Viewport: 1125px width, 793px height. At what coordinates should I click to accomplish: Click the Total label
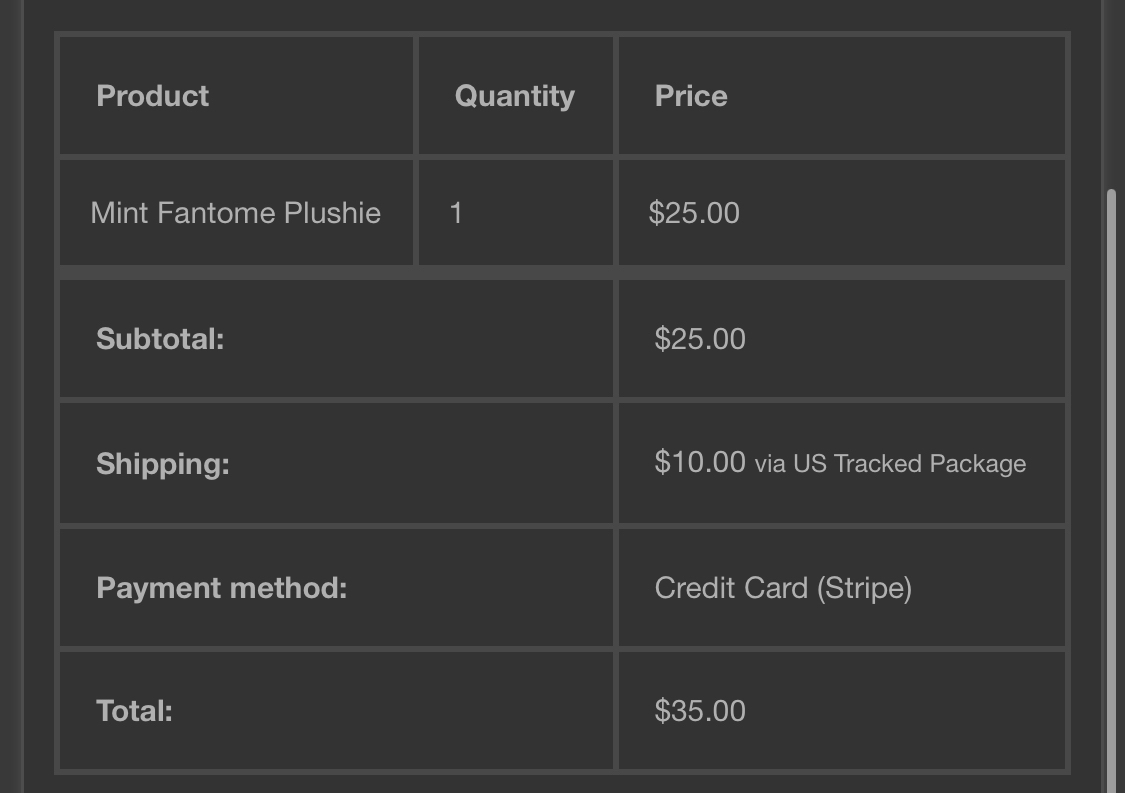(134, 711)
